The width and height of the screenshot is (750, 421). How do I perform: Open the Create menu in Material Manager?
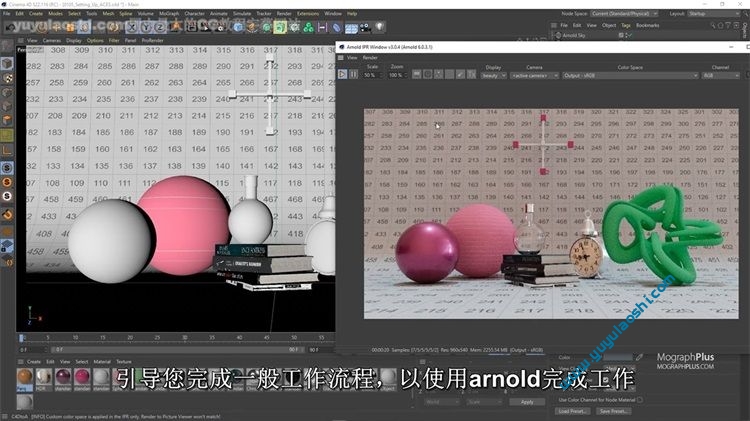(x=33, y=362)
